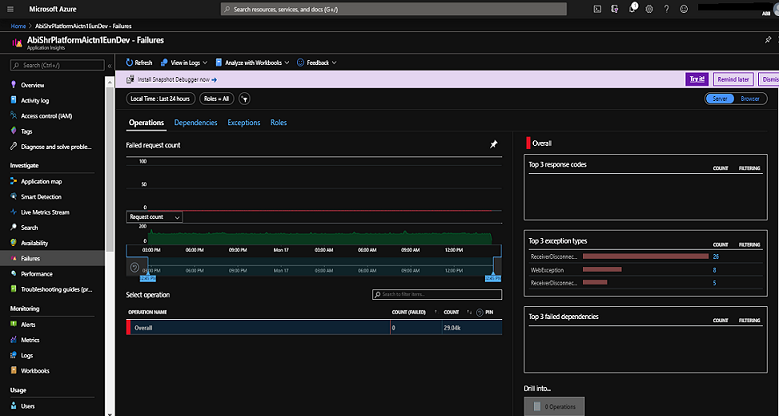Focus the sidebar Search (Ctrl+/) field

click(x=57, y=65)
